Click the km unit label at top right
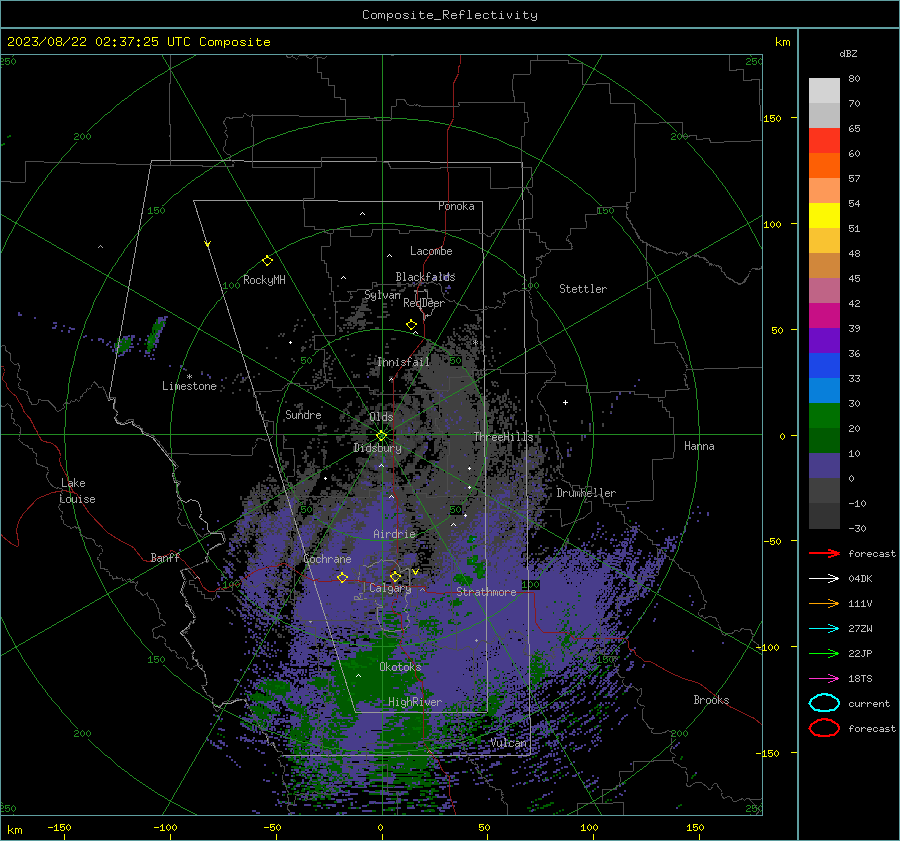The height and width of the screenshot is (841, 900). tap(782, 42)
